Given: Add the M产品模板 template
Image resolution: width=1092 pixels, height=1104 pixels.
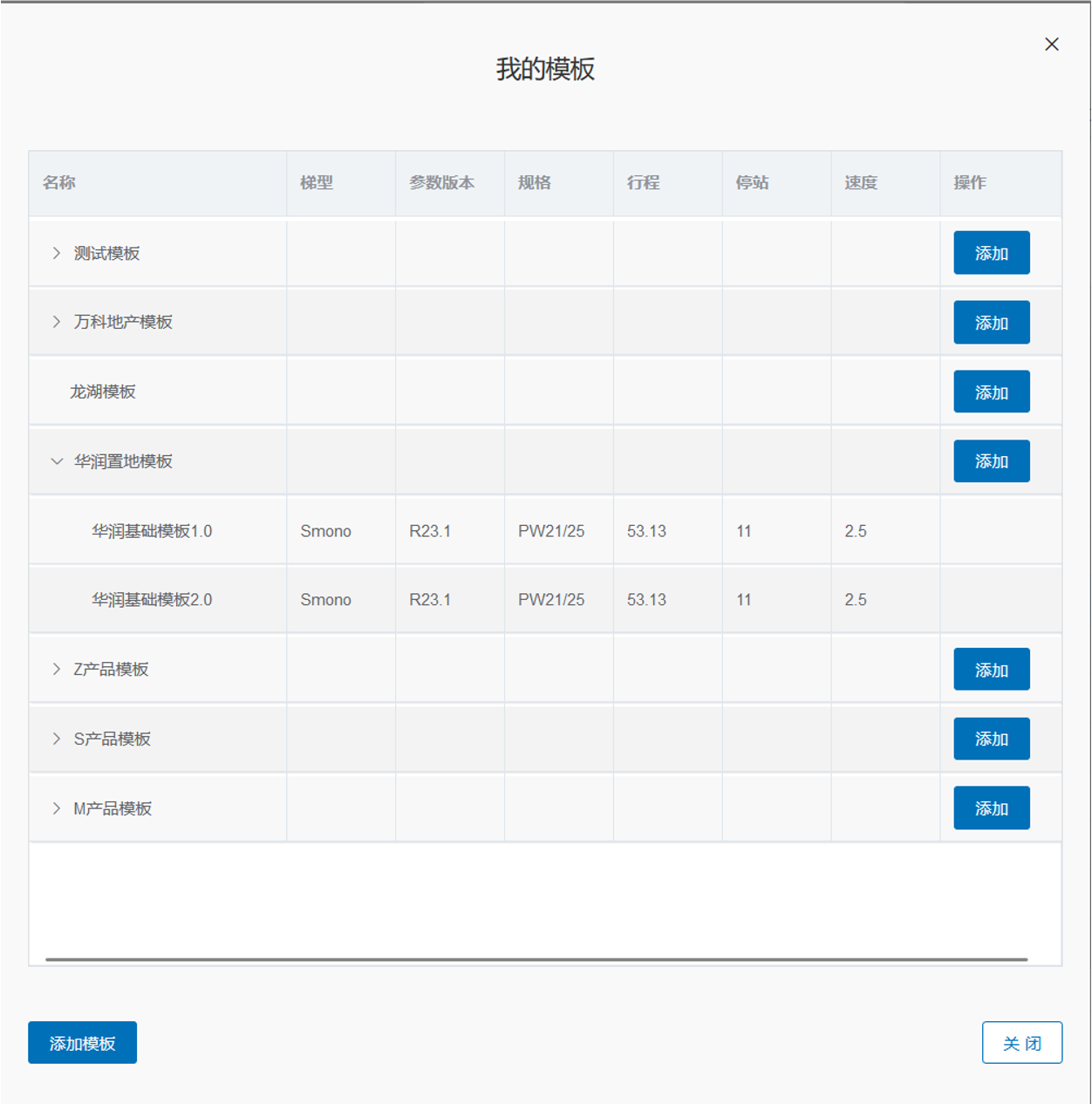Looking at the screenshot, I should click(x=991, y=808).
